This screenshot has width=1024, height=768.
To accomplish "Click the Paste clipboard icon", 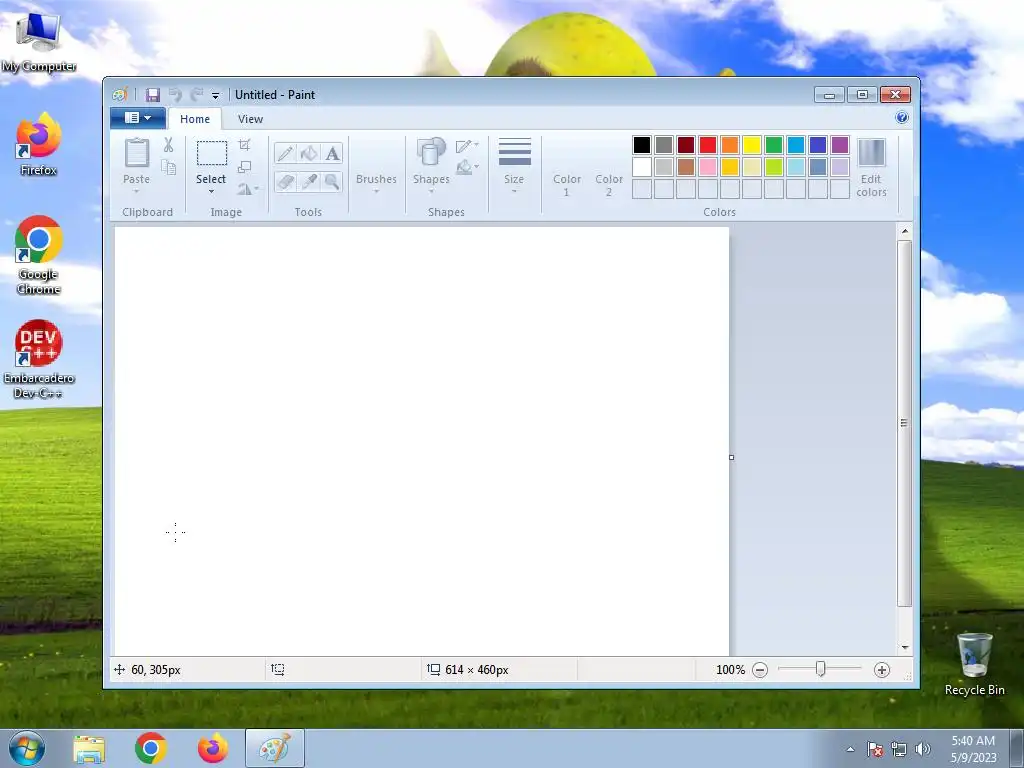I will pos(136,153).
